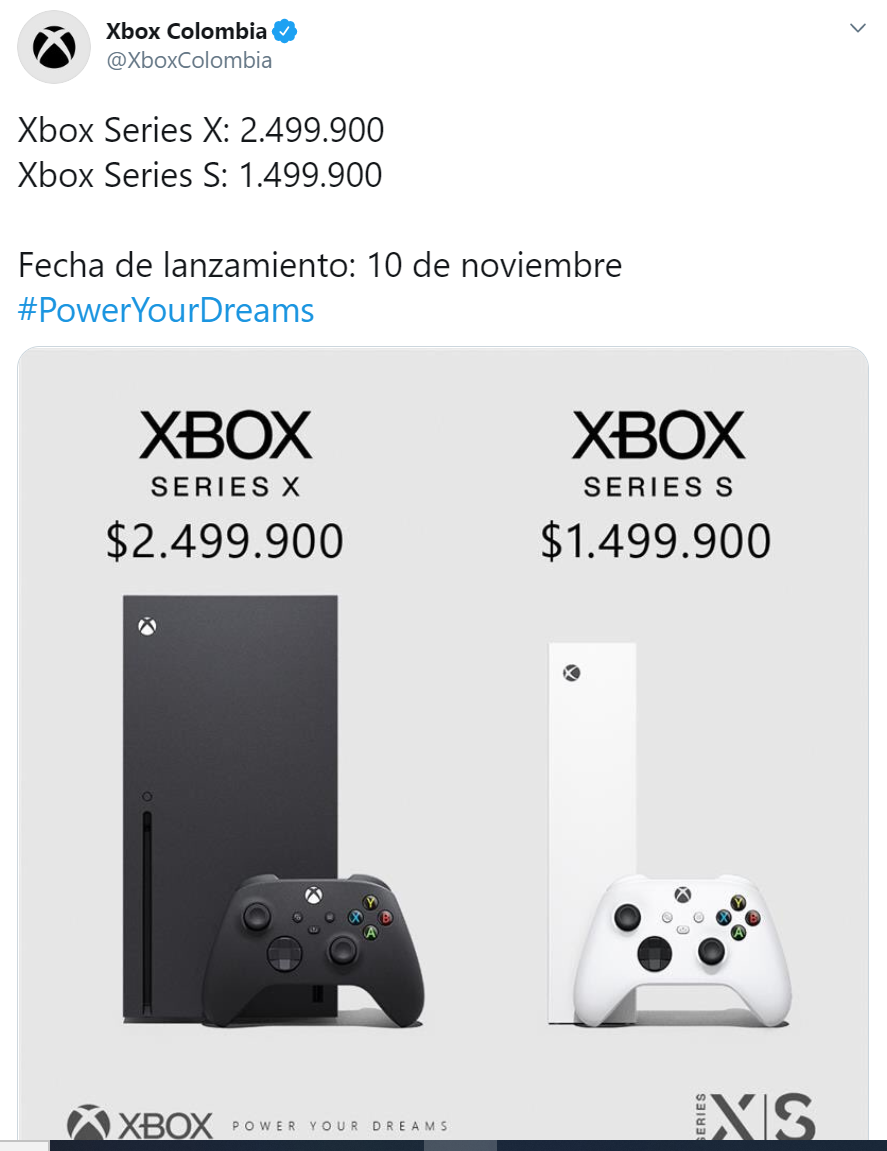Click the Xbox button on the white controller
Viewport: 887px width, 1151px height.
tap(682, 895)
